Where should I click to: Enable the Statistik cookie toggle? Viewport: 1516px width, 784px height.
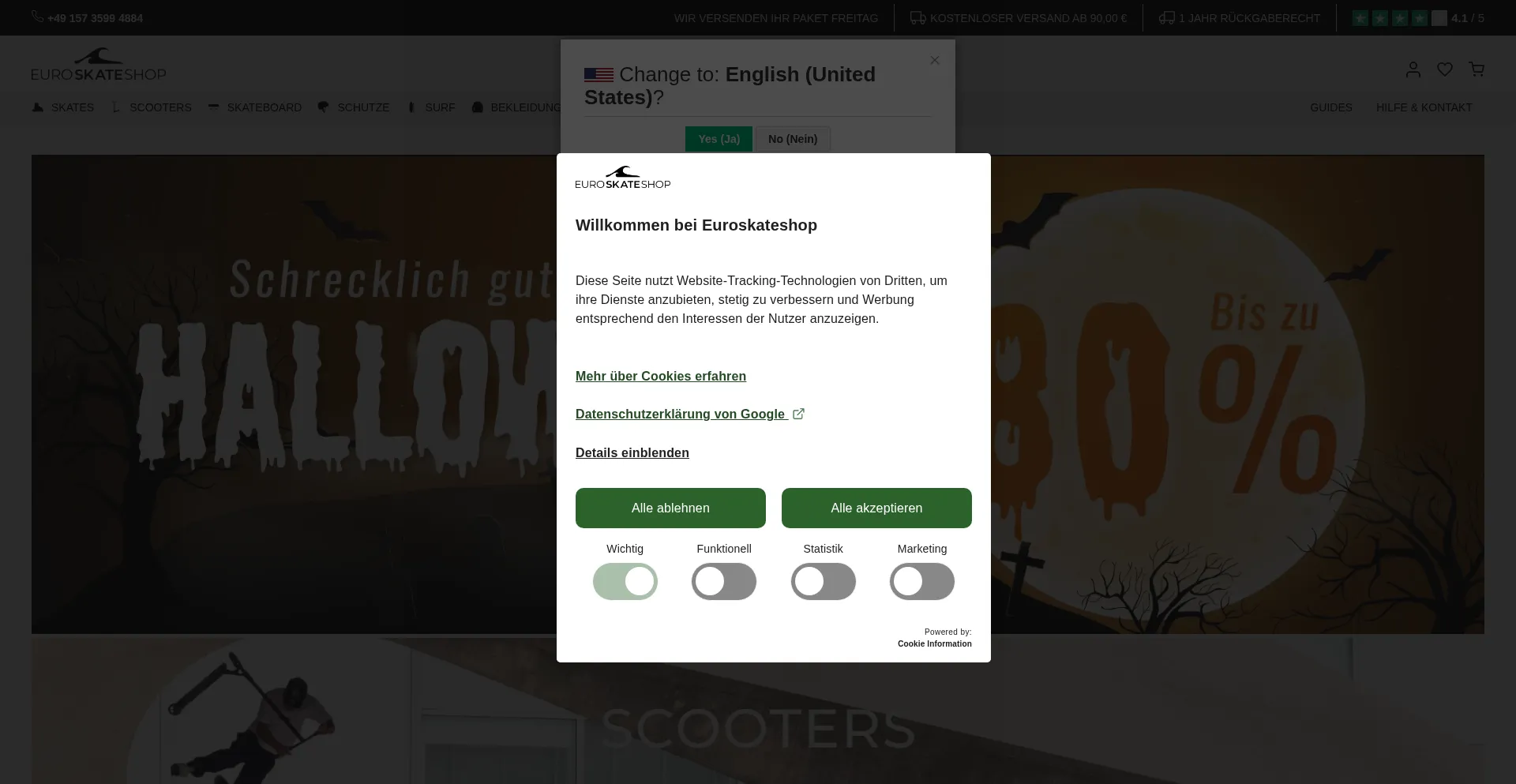[824, 582]
